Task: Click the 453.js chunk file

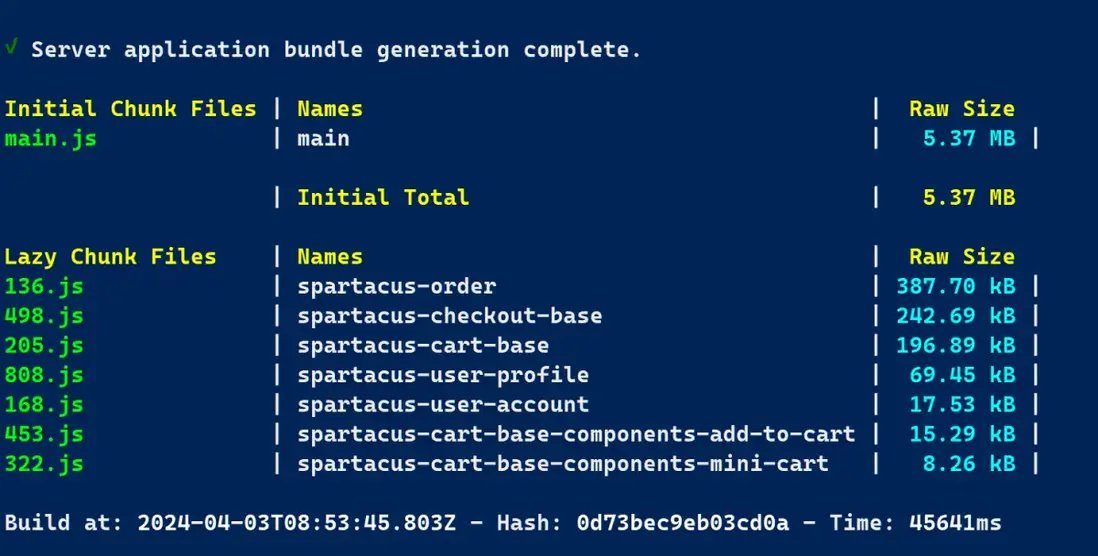Action: point(44,434)
